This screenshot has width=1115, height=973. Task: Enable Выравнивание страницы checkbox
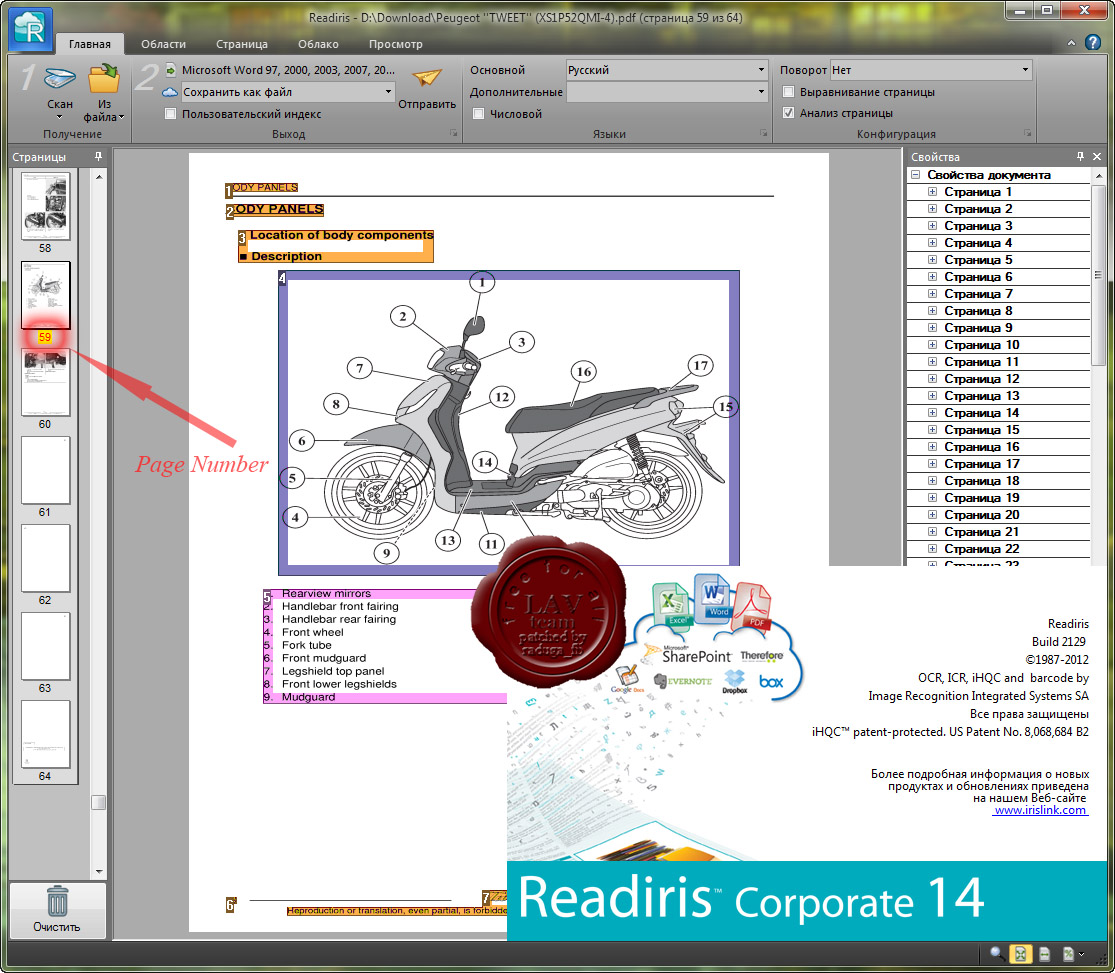[788, 92]
